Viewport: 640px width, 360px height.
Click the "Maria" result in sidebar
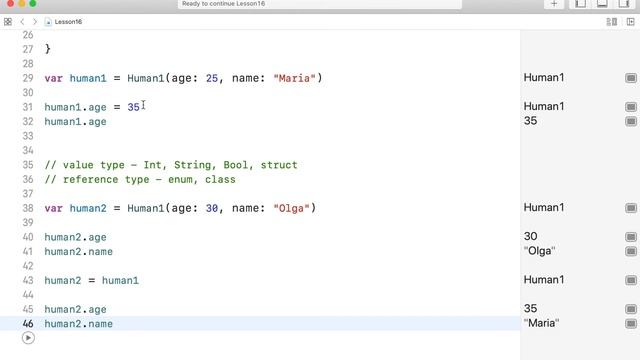tap(541, 323)
